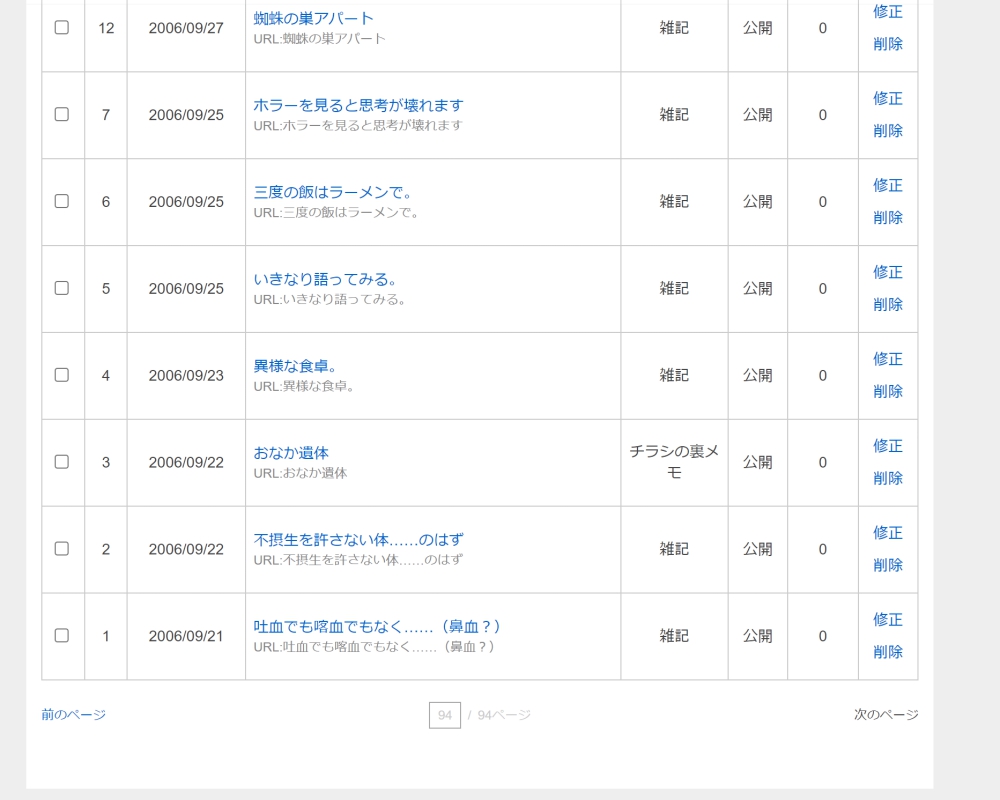The width and height of the screenshot is (1000, 800).
Task: Click the date 2006/09/21
Action: tap(186, 635)
